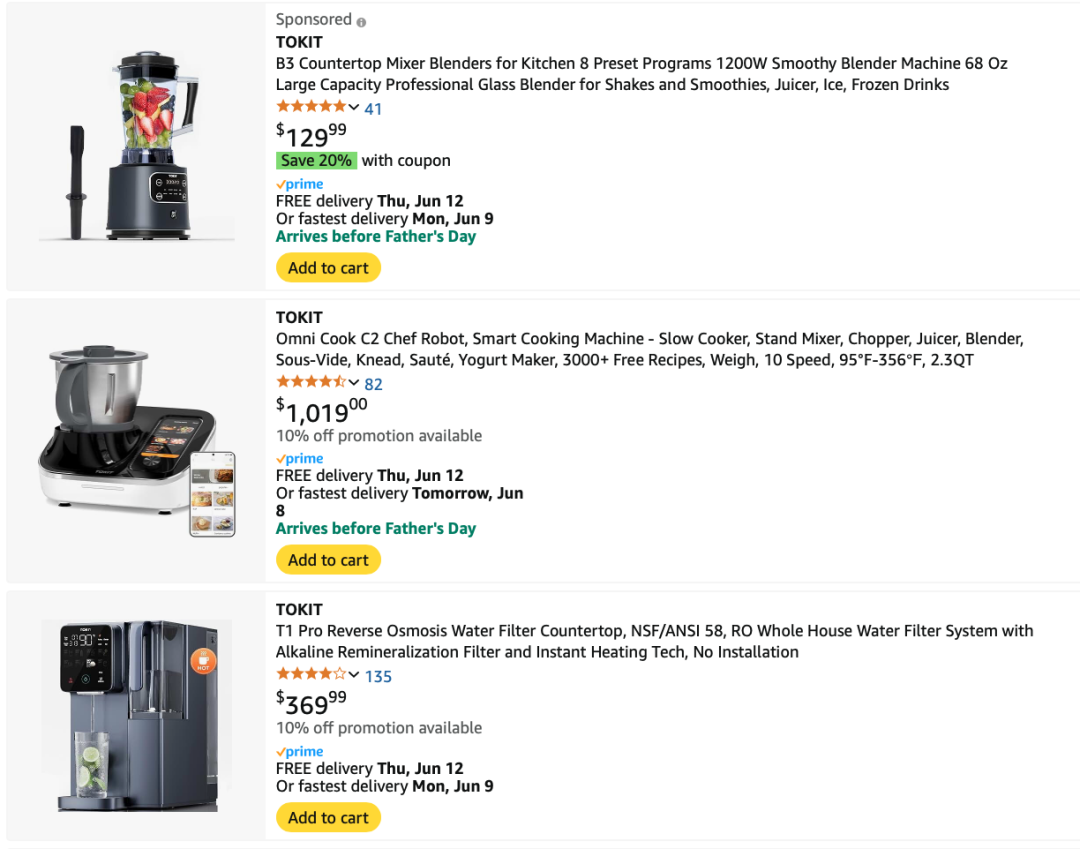Open the T1 Pro water filter image

coord(136,715)
